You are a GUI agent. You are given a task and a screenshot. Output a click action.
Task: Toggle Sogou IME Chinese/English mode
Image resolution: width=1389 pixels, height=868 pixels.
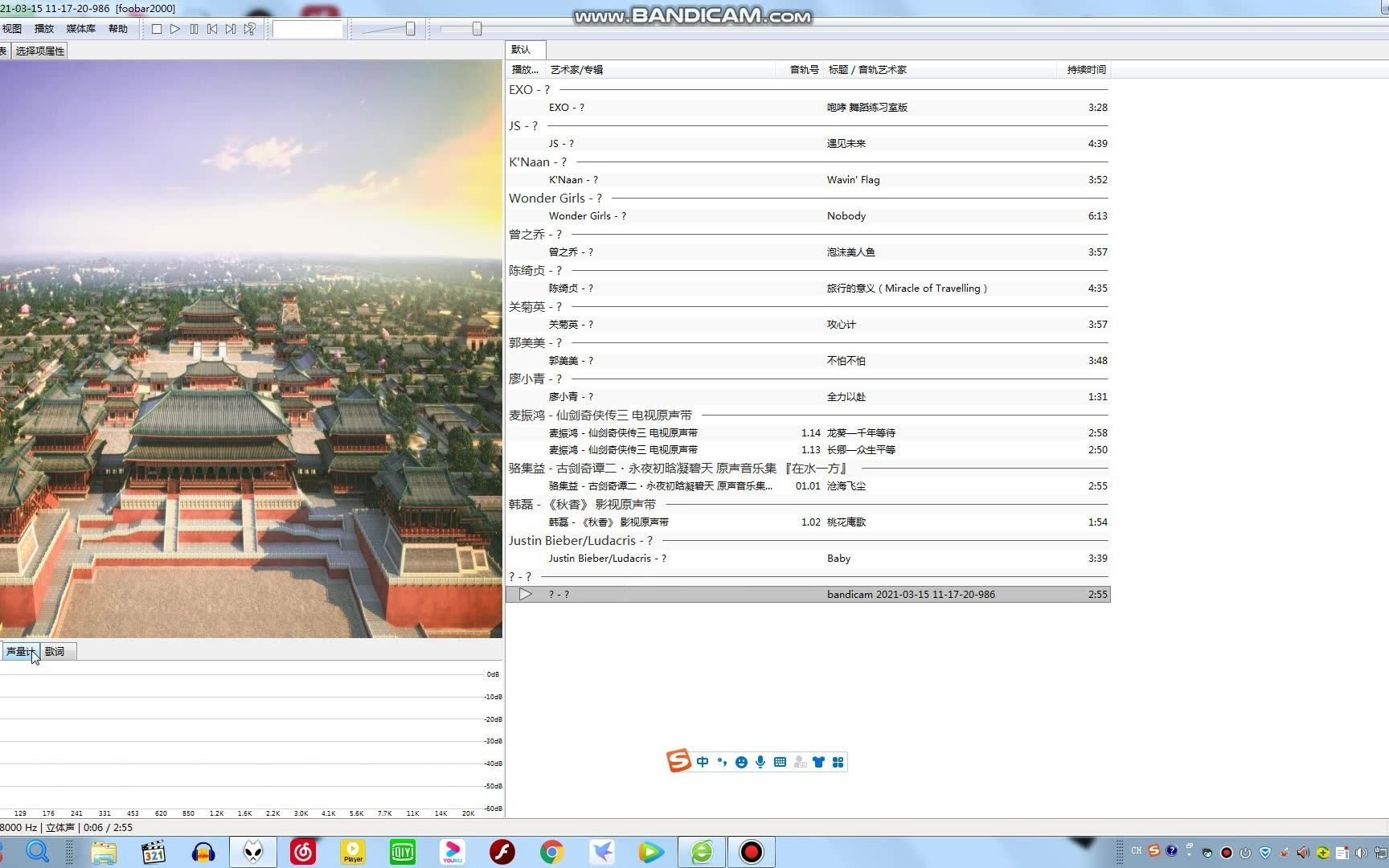point(703,762)
